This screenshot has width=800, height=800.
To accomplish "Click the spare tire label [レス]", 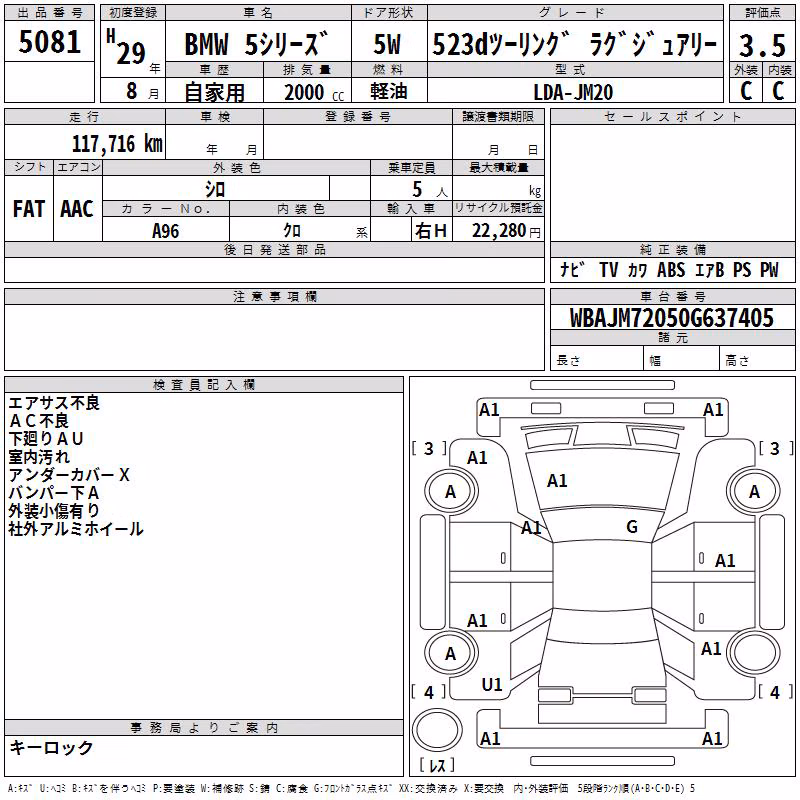I will (x=437, y=765).
